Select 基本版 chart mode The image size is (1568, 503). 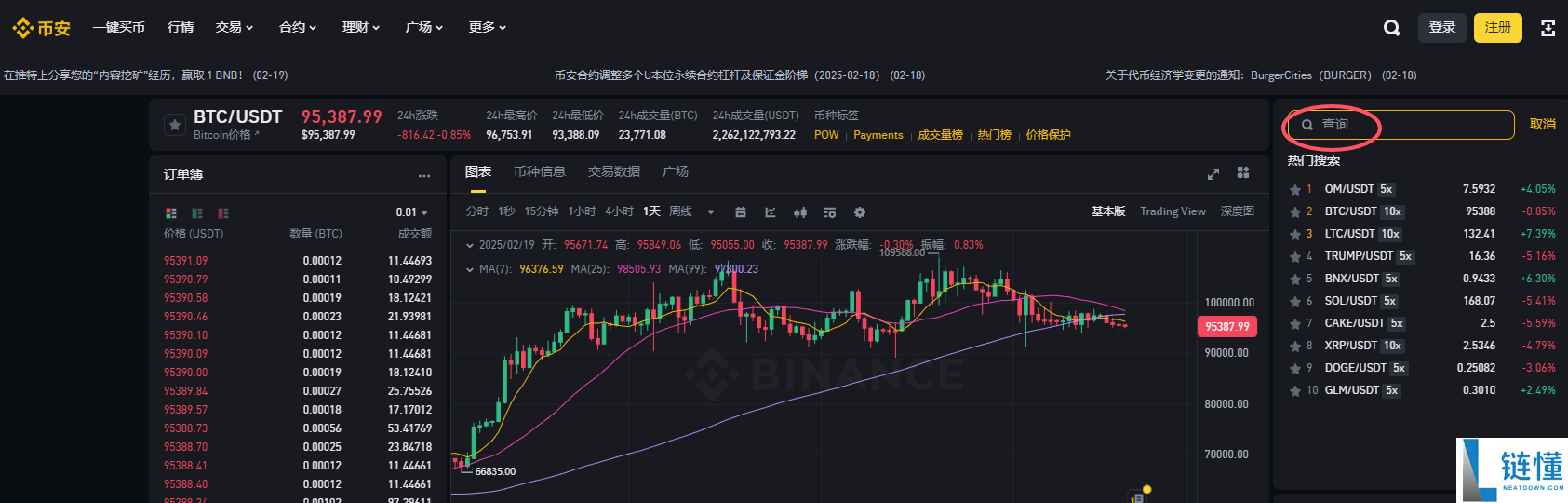[x=1108, y=212]
